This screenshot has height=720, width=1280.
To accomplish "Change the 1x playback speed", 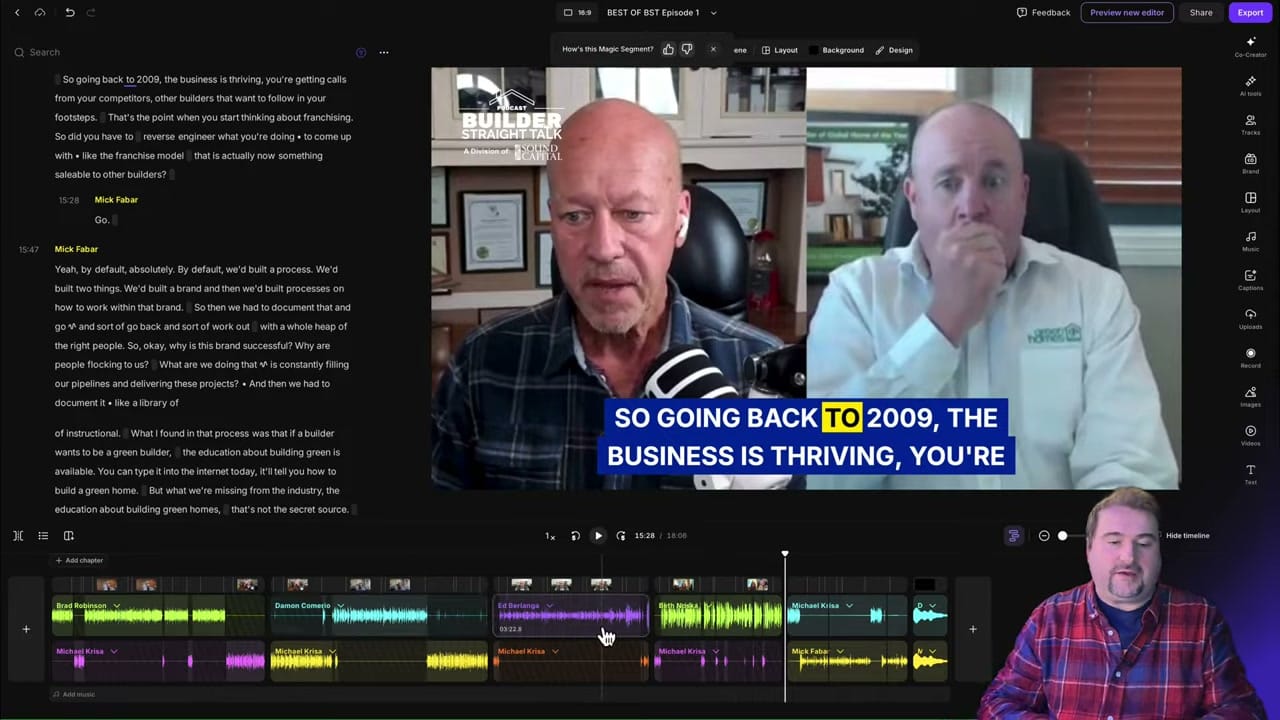I will point(550,536).
